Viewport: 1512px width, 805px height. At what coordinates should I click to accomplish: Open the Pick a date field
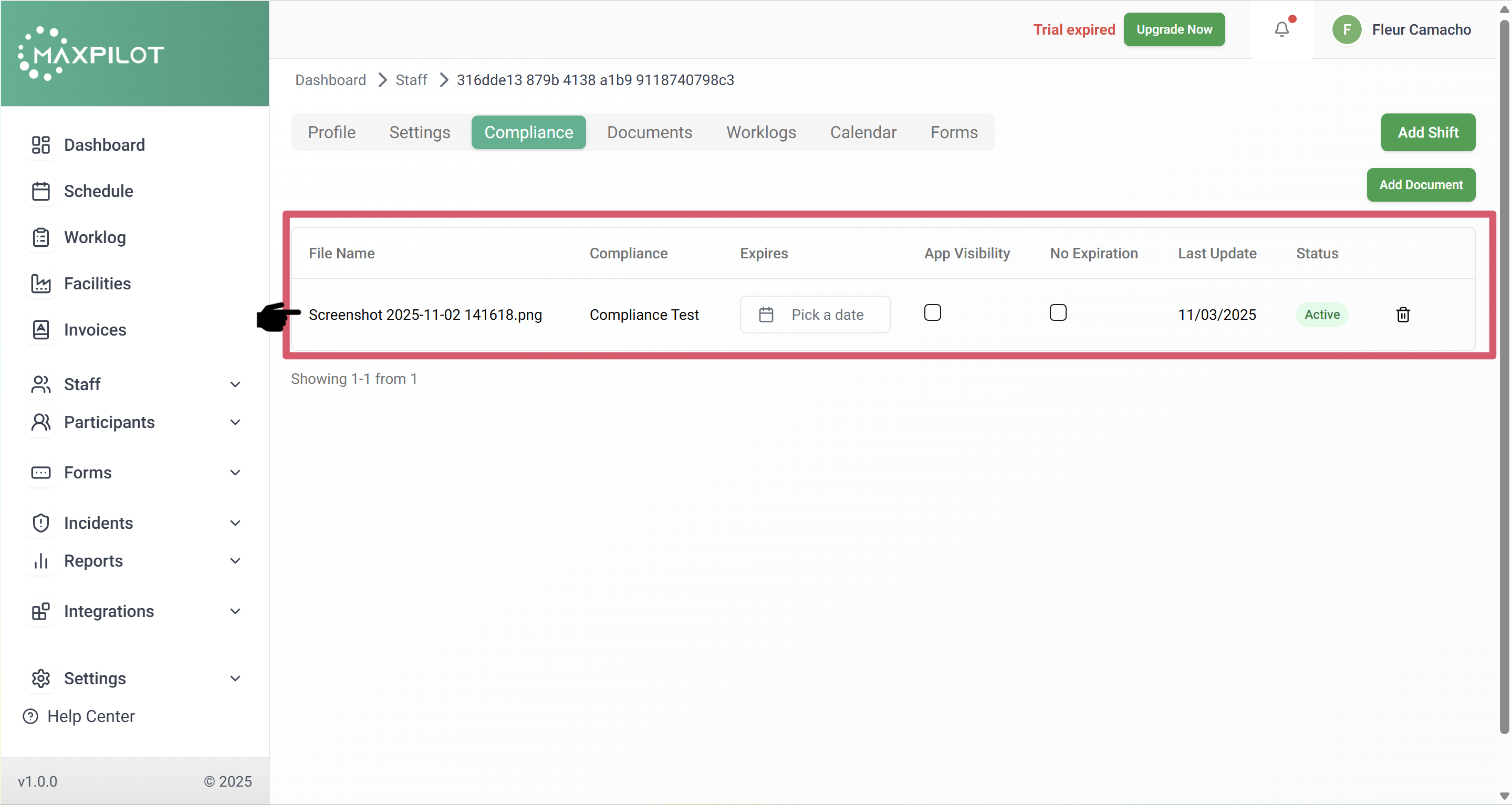(x=815, y=315)
